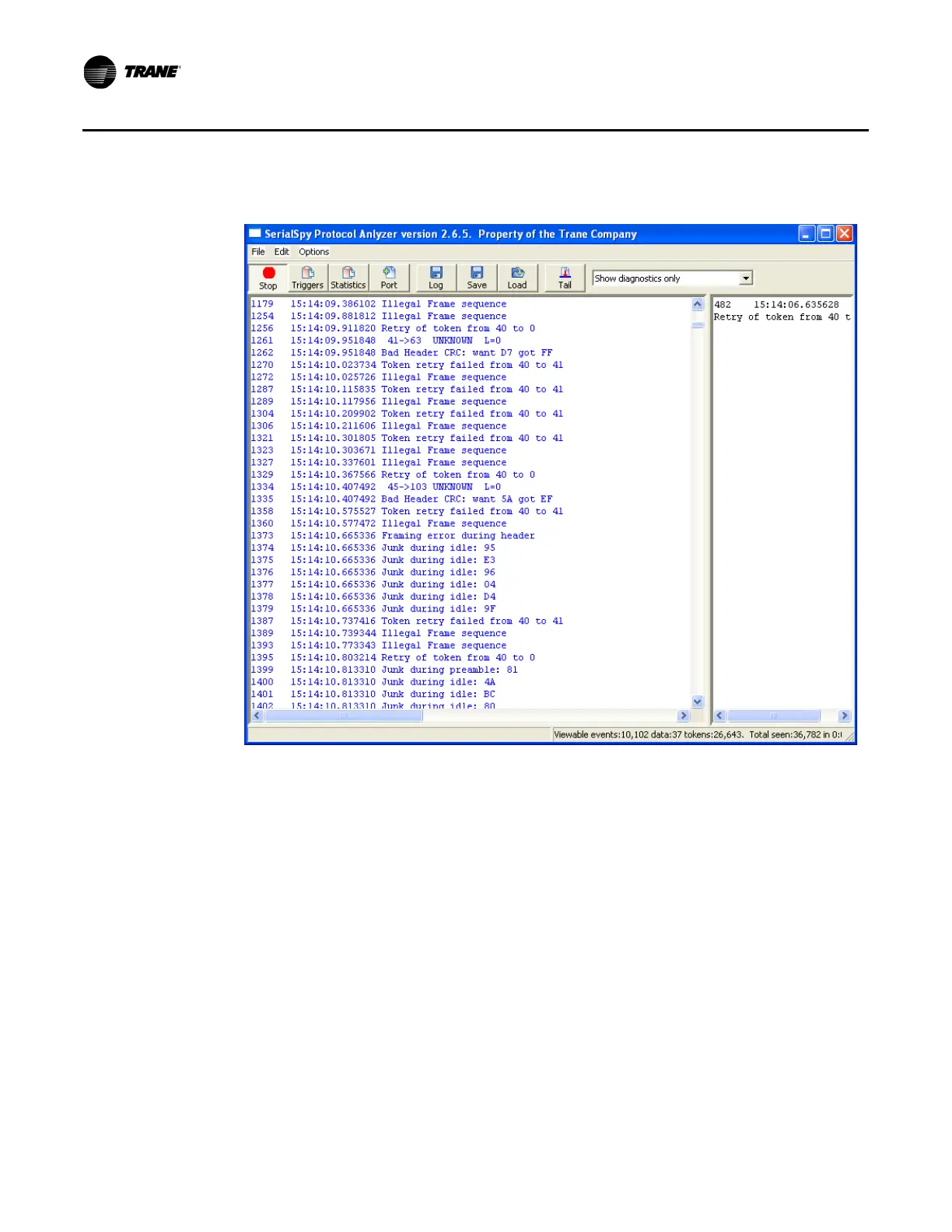Select row 1270 Token retry failed
The image size is (952, 1232).
pyautogui.click(x=407, y=365)
